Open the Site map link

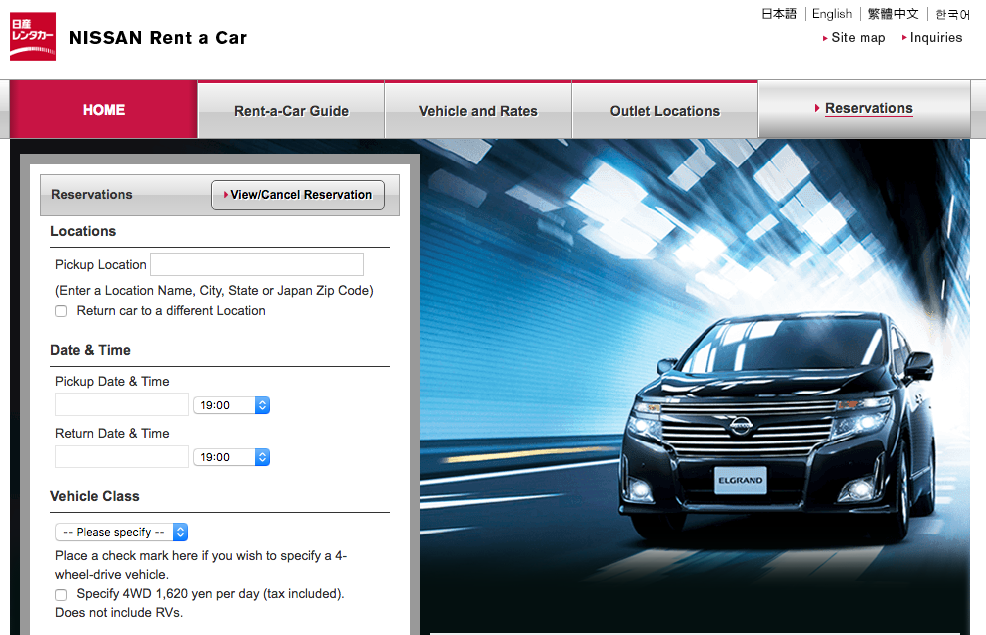(x=858, y=38)
